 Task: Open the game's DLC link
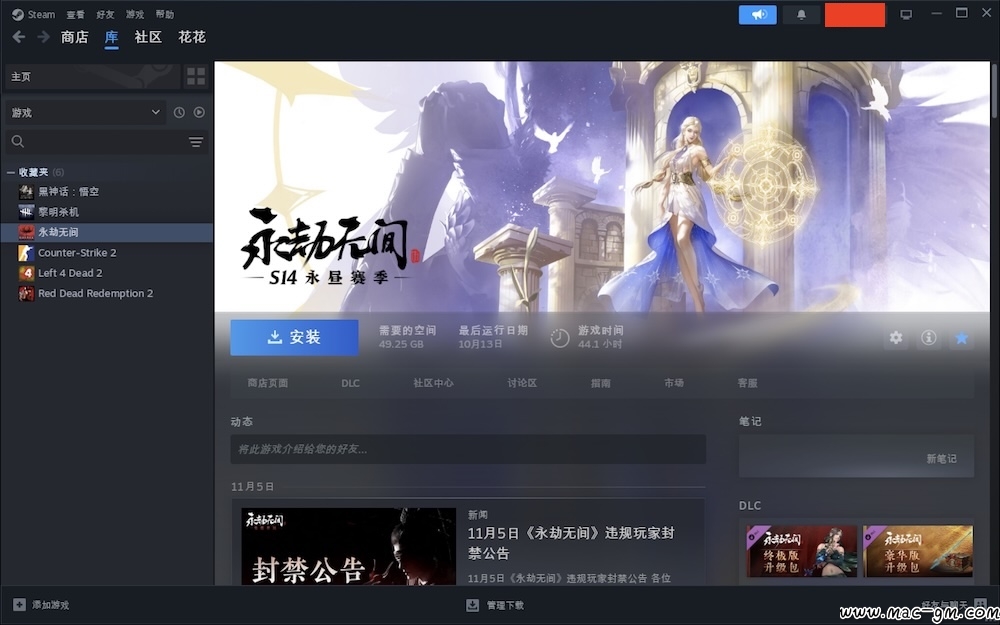pos(350,383)
